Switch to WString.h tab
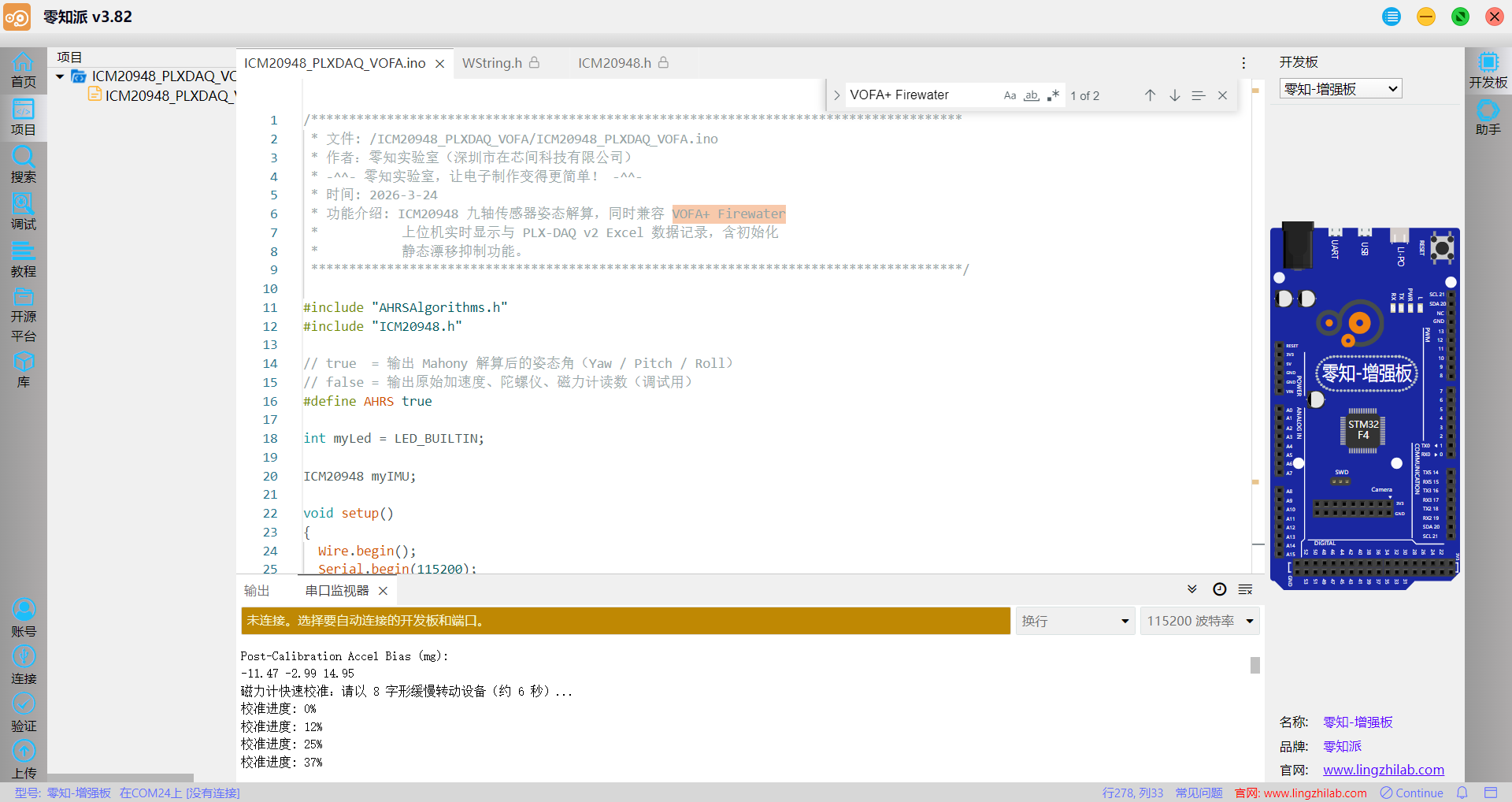The width and height of the screenshot is (1512, 802). (x=492, y=63)
